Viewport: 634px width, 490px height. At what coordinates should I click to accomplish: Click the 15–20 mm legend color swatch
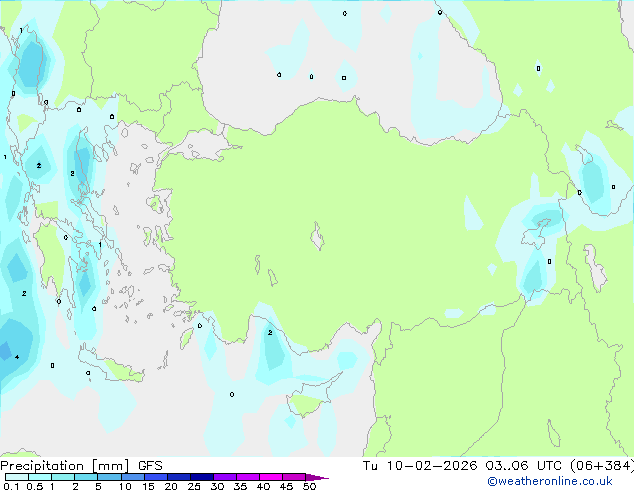point(155,477)
